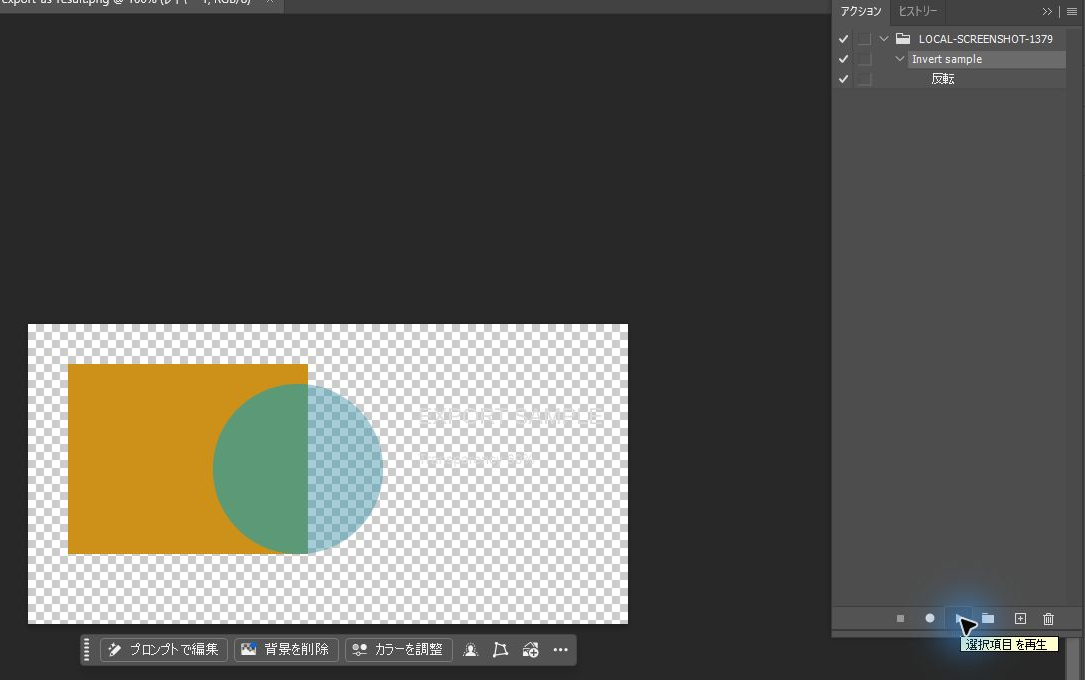Open the Actions panel flyout menu
The width and height of the screenshot is (1085, 680).
point(1072,11)
